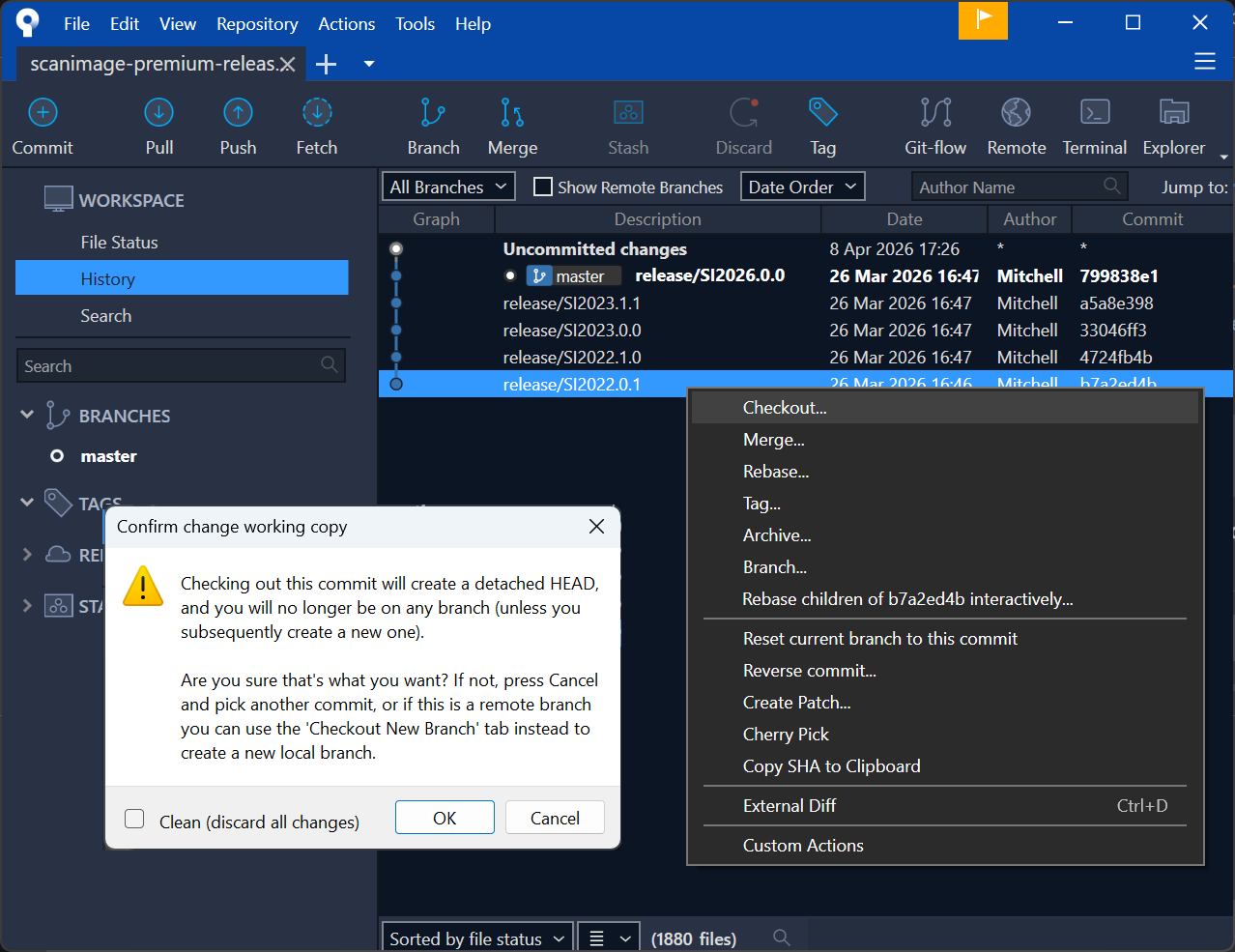Viewport: 1235px width, 952px height.
Task: Select the release/SI2022.1.0 commit row
Action: (806, 357)
